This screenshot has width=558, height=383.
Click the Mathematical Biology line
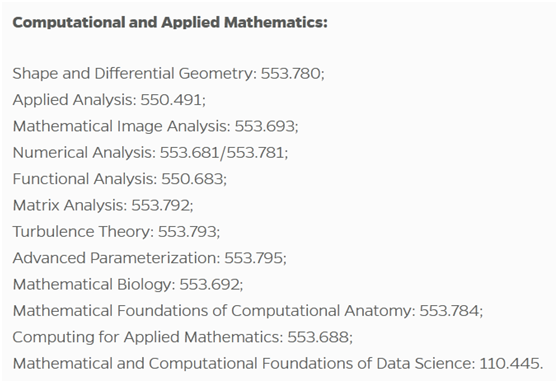click(128, 284)
